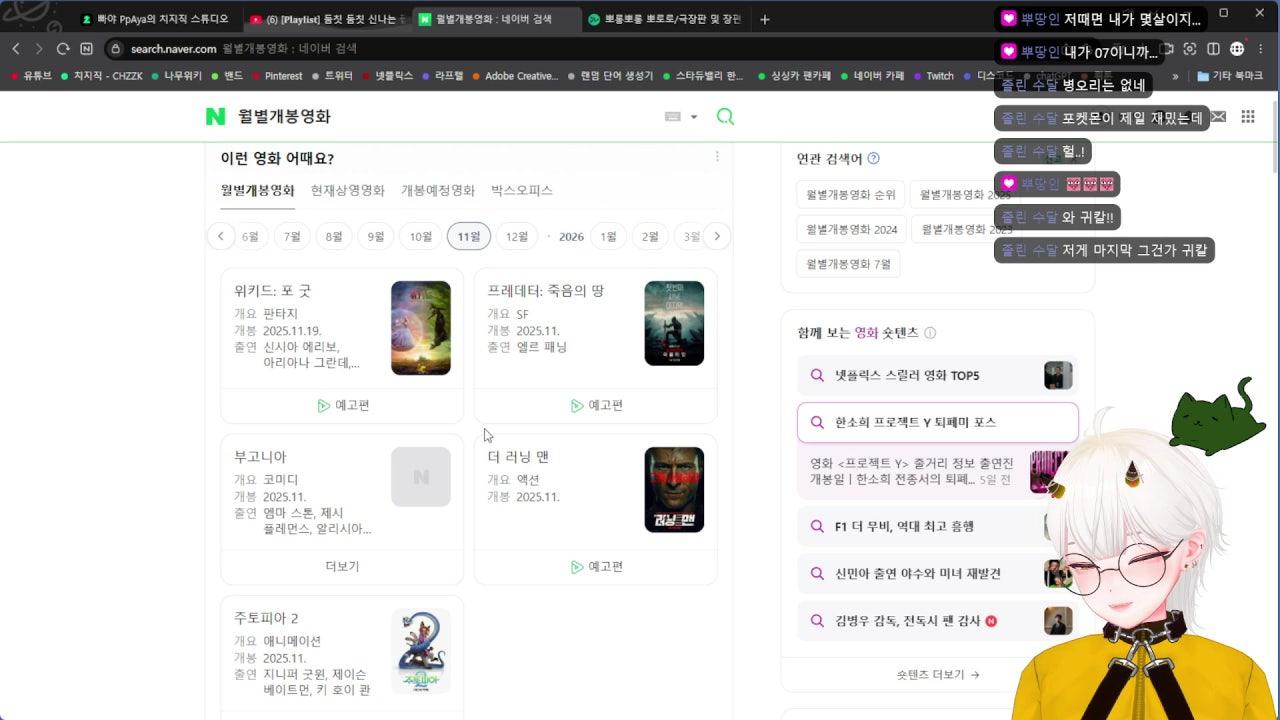Screen dimensions: 1280x720
Task: Select the 2월 month chip
Action: [650, 237]
